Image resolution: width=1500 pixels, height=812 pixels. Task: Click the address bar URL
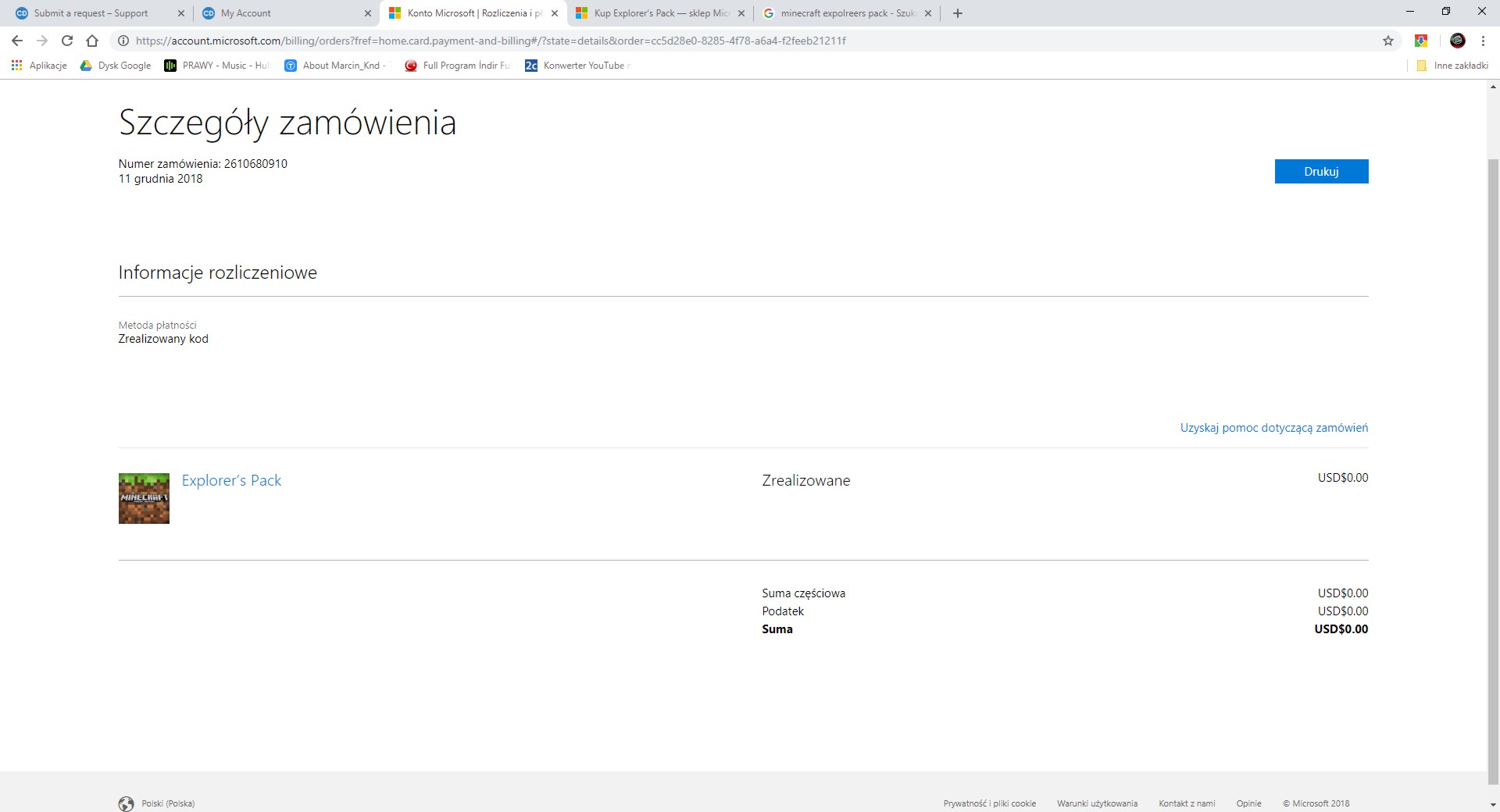491,41
